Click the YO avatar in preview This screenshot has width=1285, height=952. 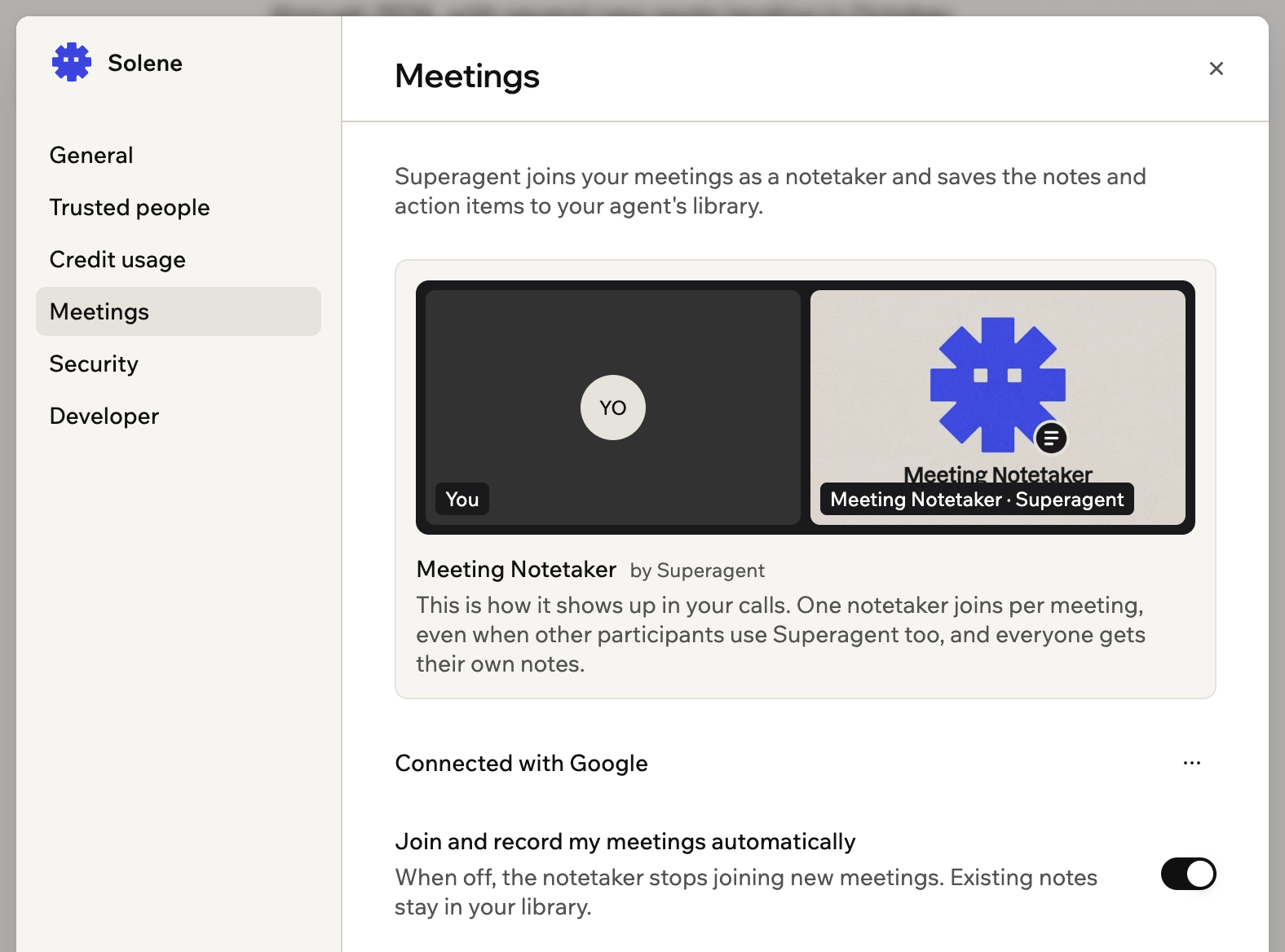click(x=613, y=408)
